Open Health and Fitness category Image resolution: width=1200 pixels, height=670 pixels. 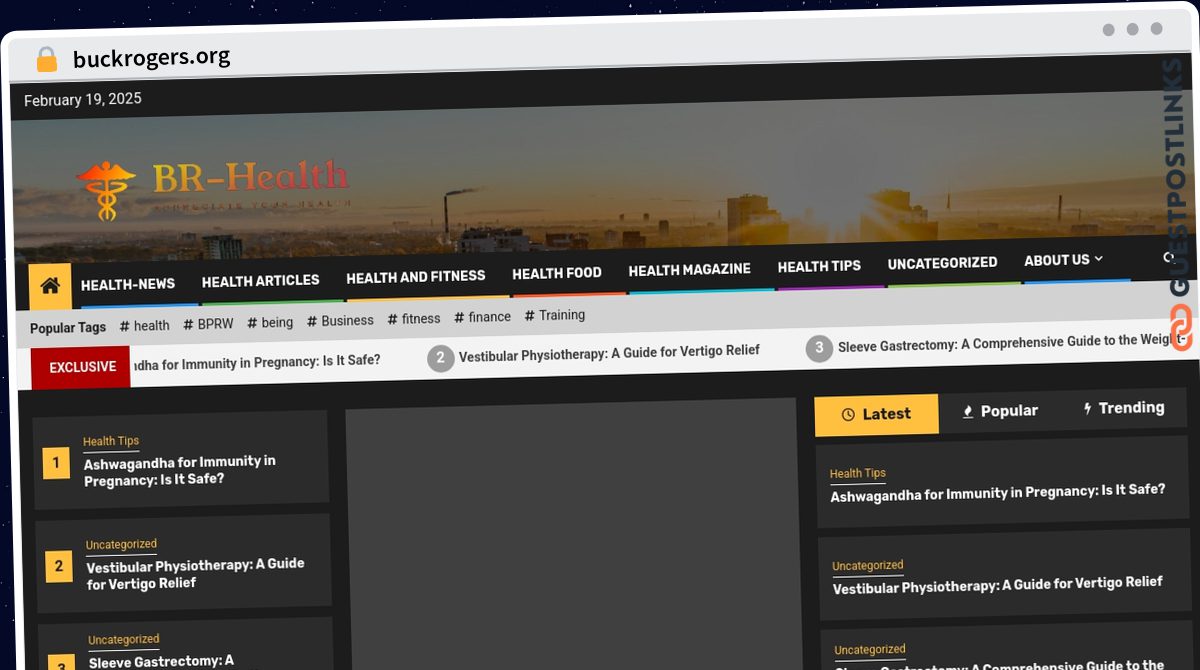416,277
